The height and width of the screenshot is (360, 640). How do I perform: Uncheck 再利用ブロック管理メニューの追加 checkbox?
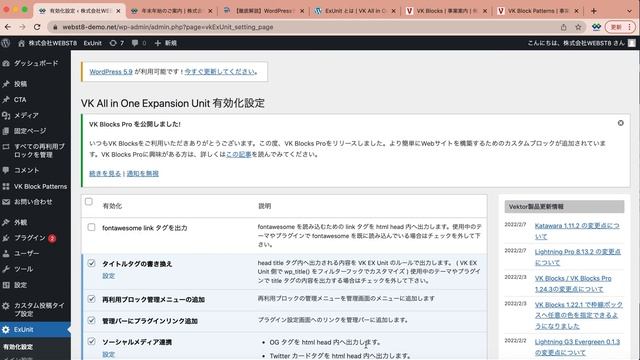pos(91,299)
